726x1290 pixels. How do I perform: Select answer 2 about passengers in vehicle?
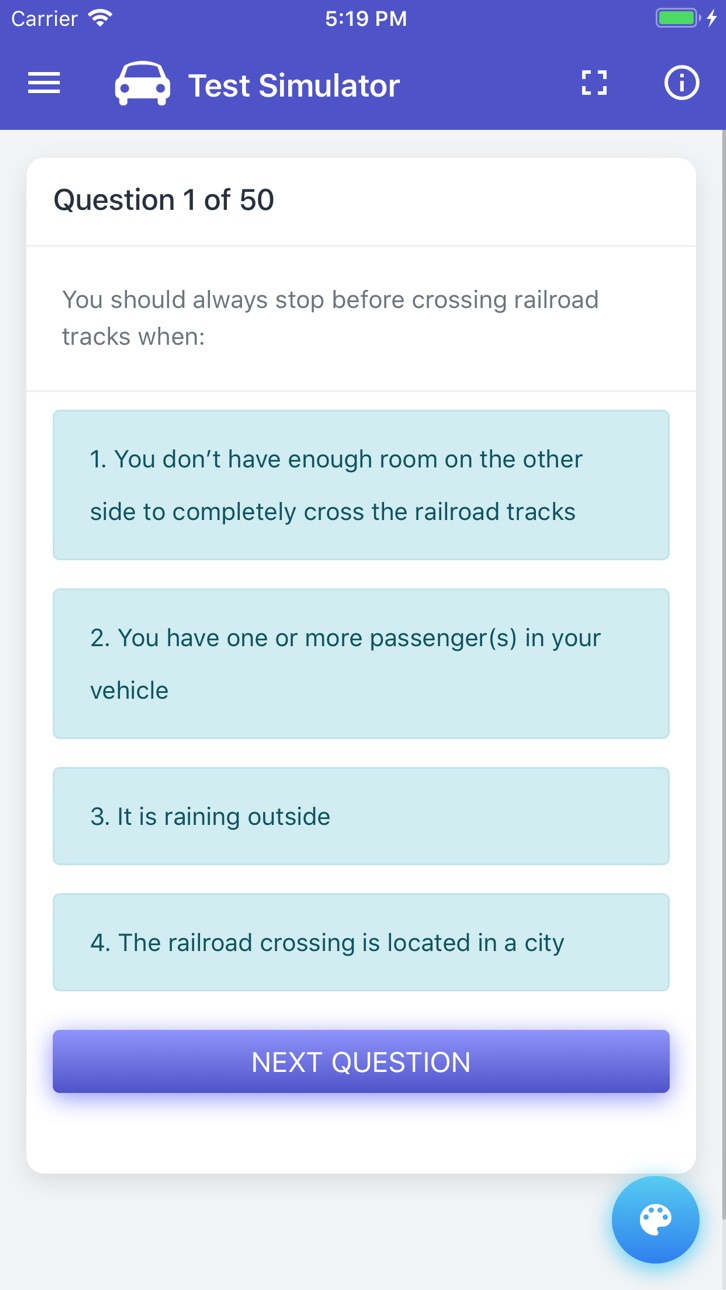point(361,664)
